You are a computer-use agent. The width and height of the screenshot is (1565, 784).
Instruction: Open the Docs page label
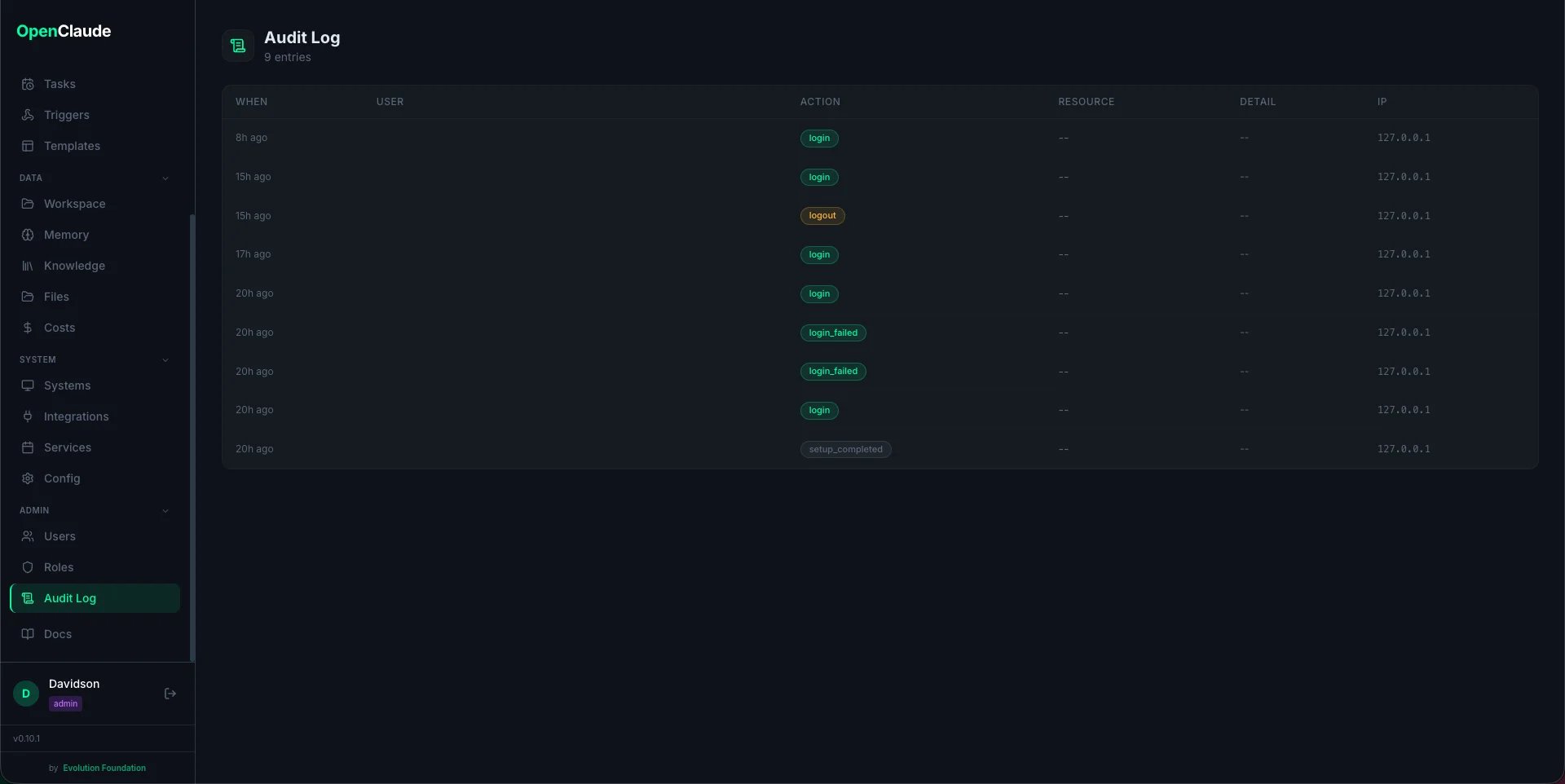(x=58, y=634)
